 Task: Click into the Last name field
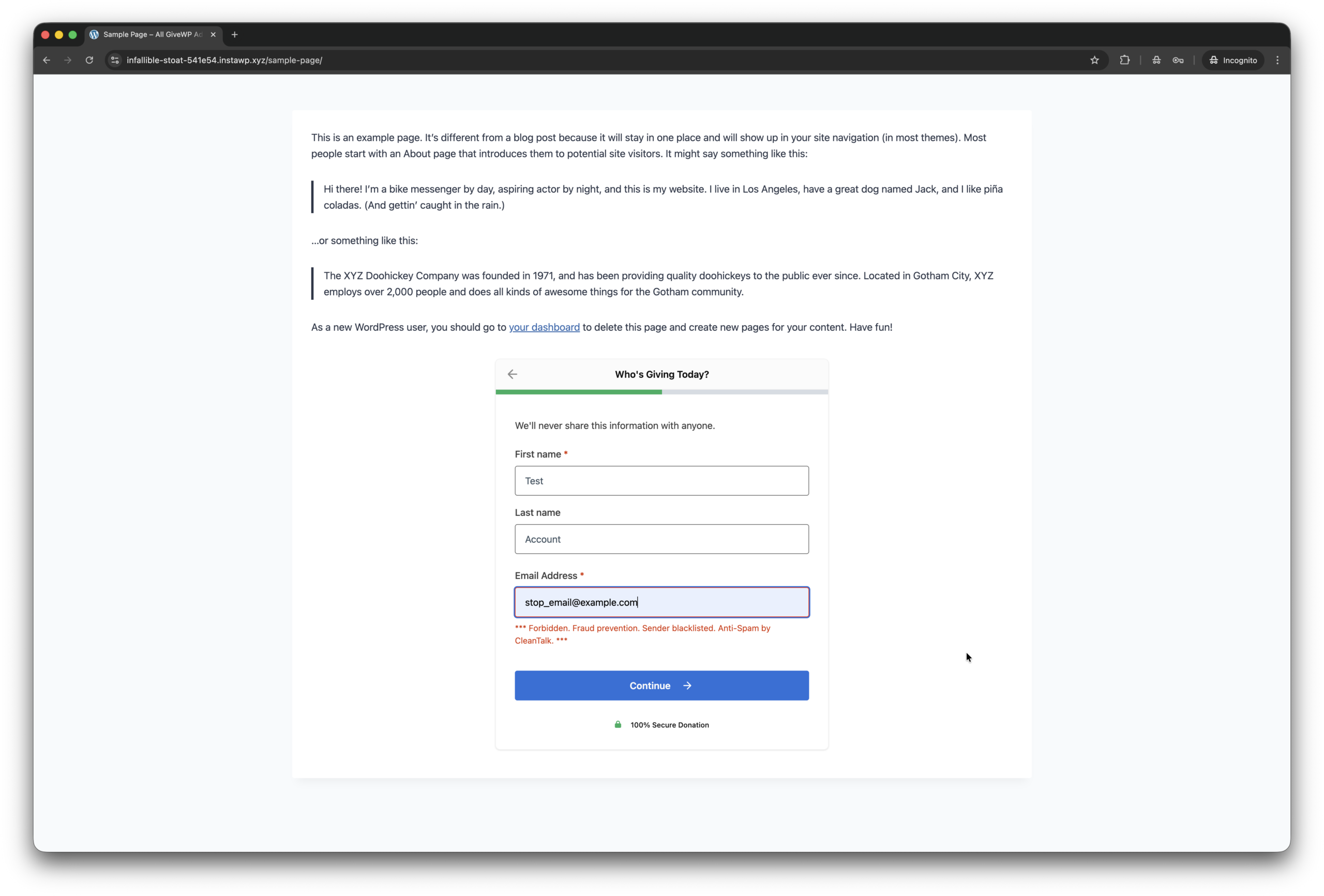(x=661, y=539)
